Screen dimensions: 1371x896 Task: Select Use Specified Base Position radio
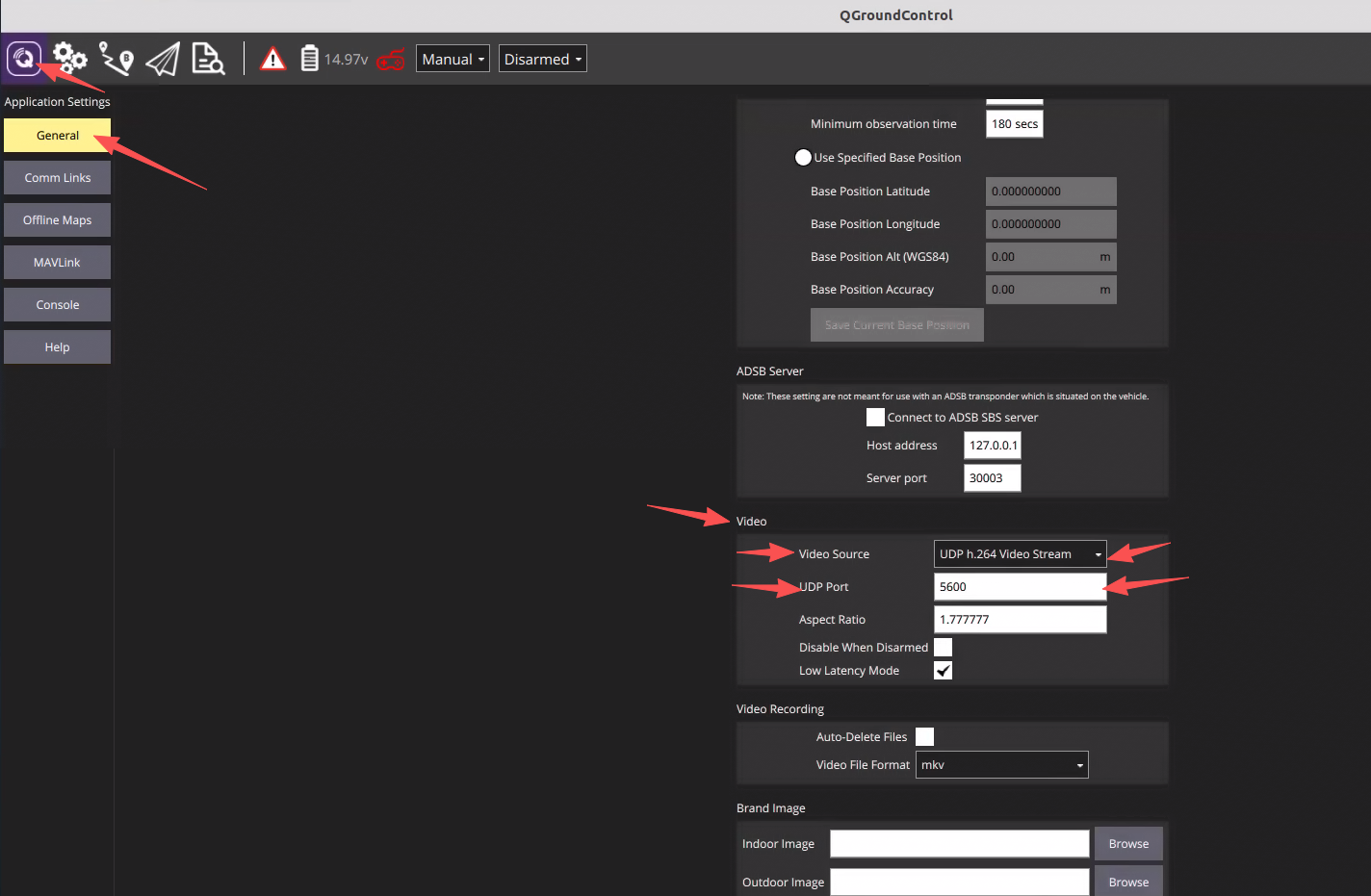tap(803, 158)
